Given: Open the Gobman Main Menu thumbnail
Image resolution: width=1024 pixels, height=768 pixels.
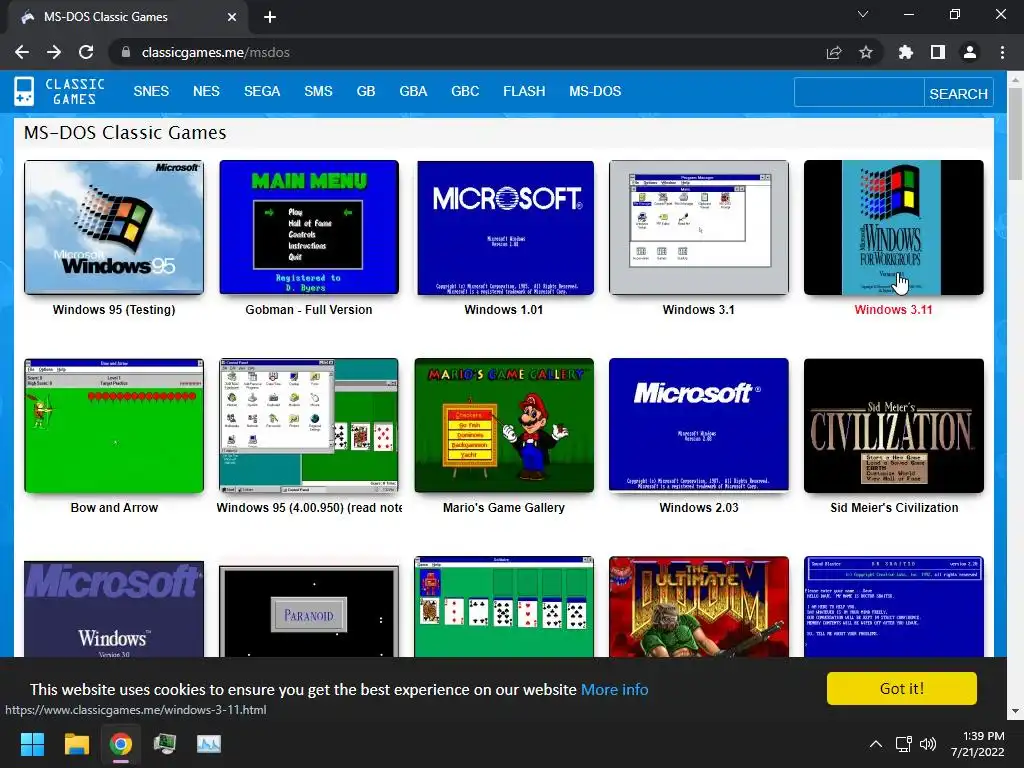Looking at the screenshot, I should (x=309, y=227).
